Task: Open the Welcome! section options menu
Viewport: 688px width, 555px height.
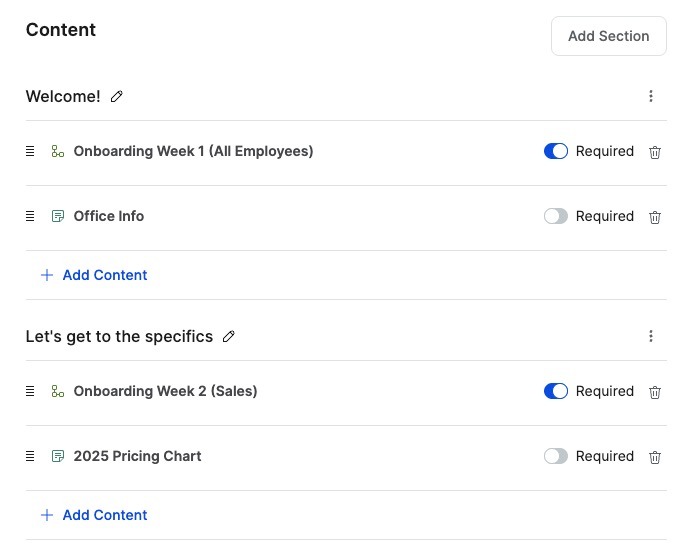Action: click(651, 96)
